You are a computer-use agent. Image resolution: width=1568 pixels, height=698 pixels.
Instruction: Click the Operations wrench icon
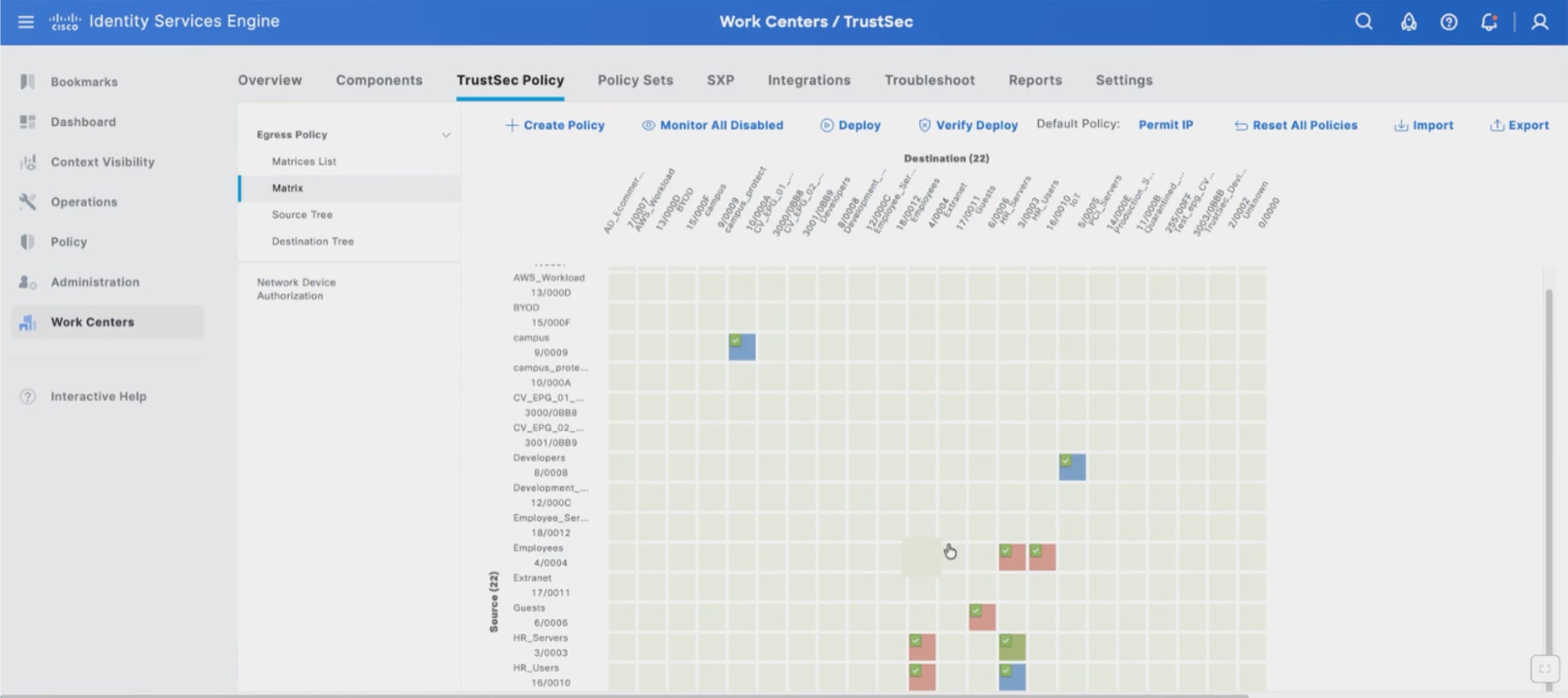27,202
